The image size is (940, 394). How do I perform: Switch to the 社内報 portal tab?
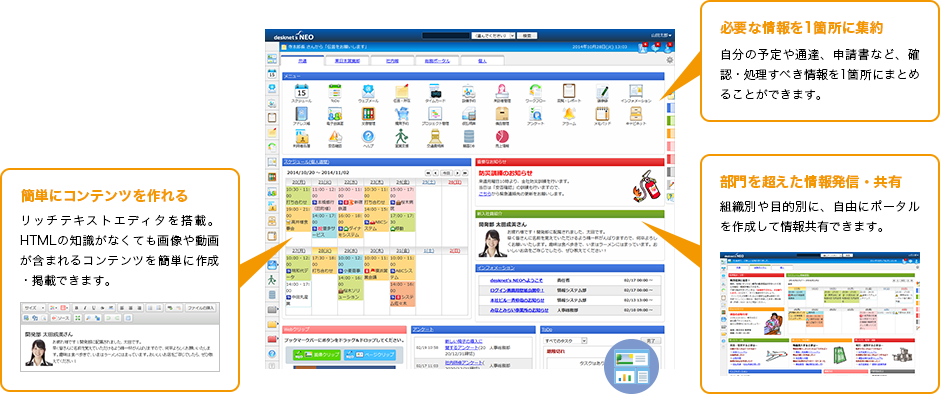pyautogui.click(x=393, y=61)
